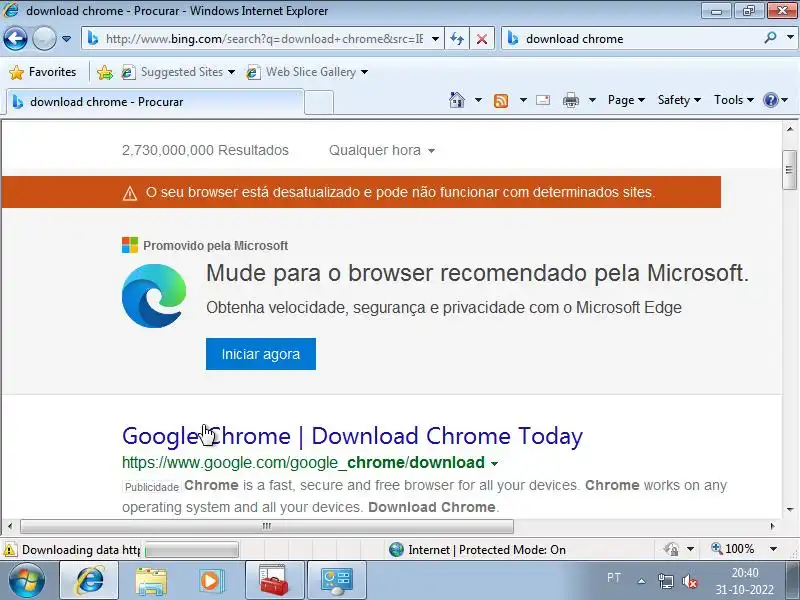
Task: Open the red toolbox taskbar icon
Action: [x=274, y=581]
